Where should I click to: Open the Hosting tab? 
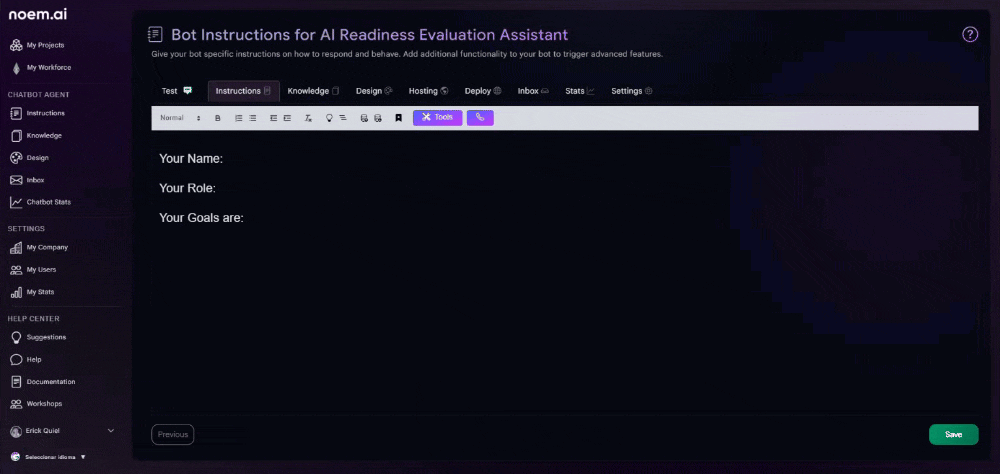coord(428,91)
